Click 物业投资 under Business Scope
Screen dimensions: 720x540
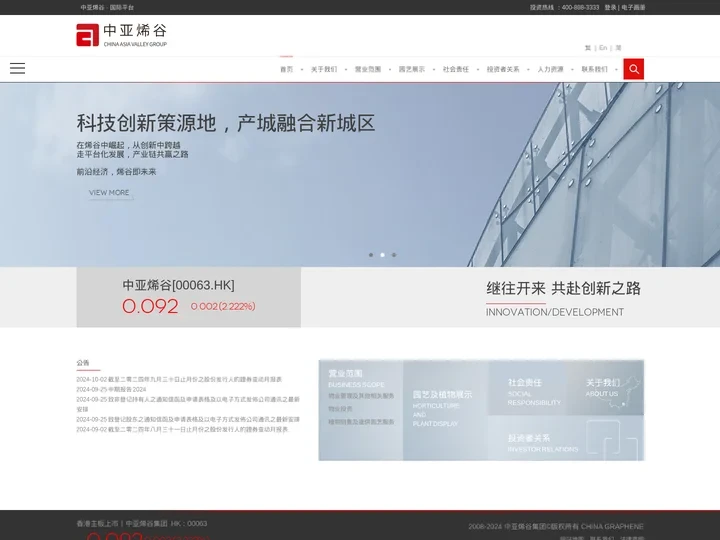(340, 409)
